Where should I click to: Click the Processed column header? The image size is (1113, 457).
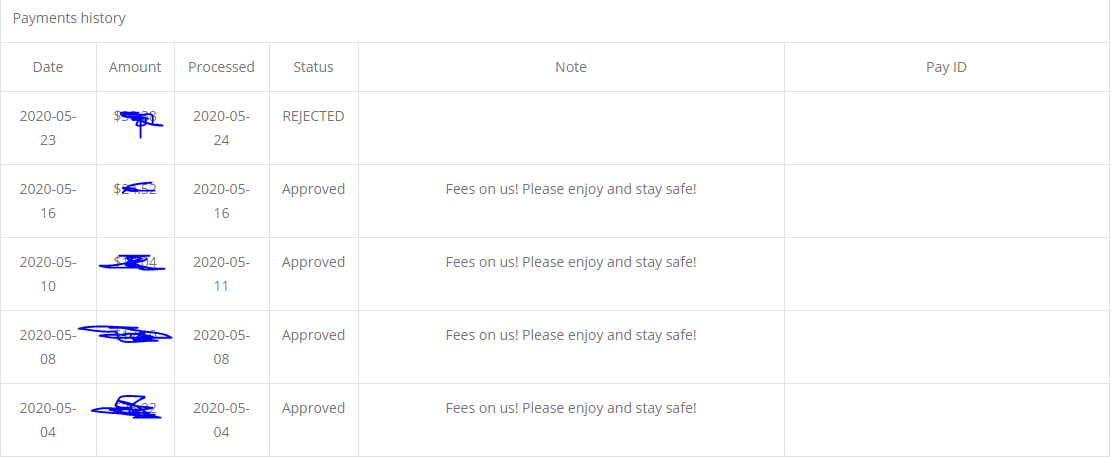221,67
